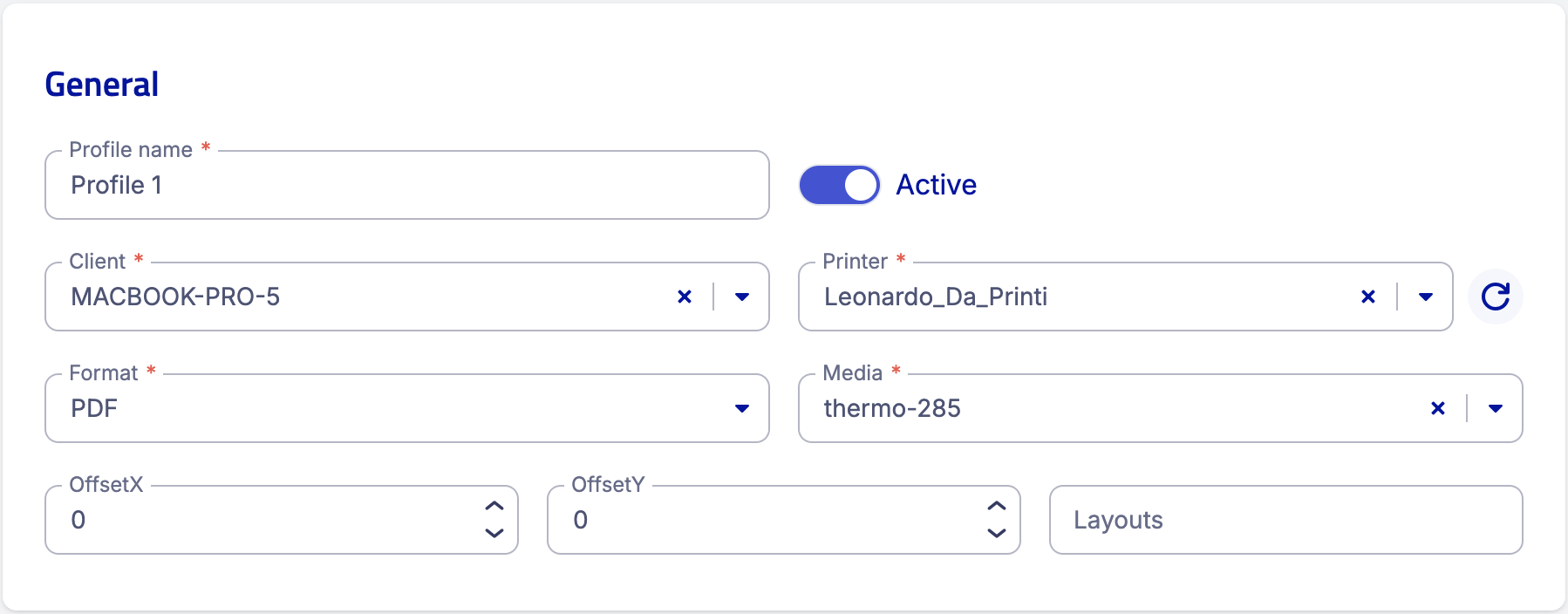Click the MACBOOK-PRO-5 client value

(175, 297)
